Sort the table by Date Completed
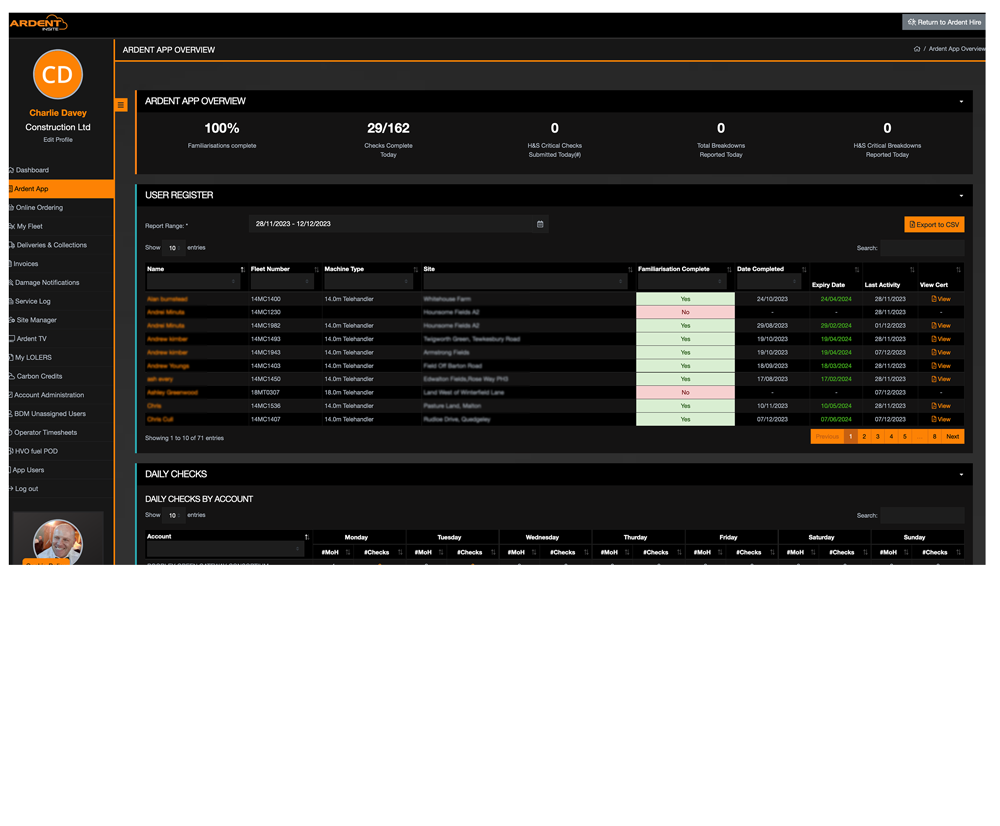This screenshot has height=826, width=1000. coord(804,269)
